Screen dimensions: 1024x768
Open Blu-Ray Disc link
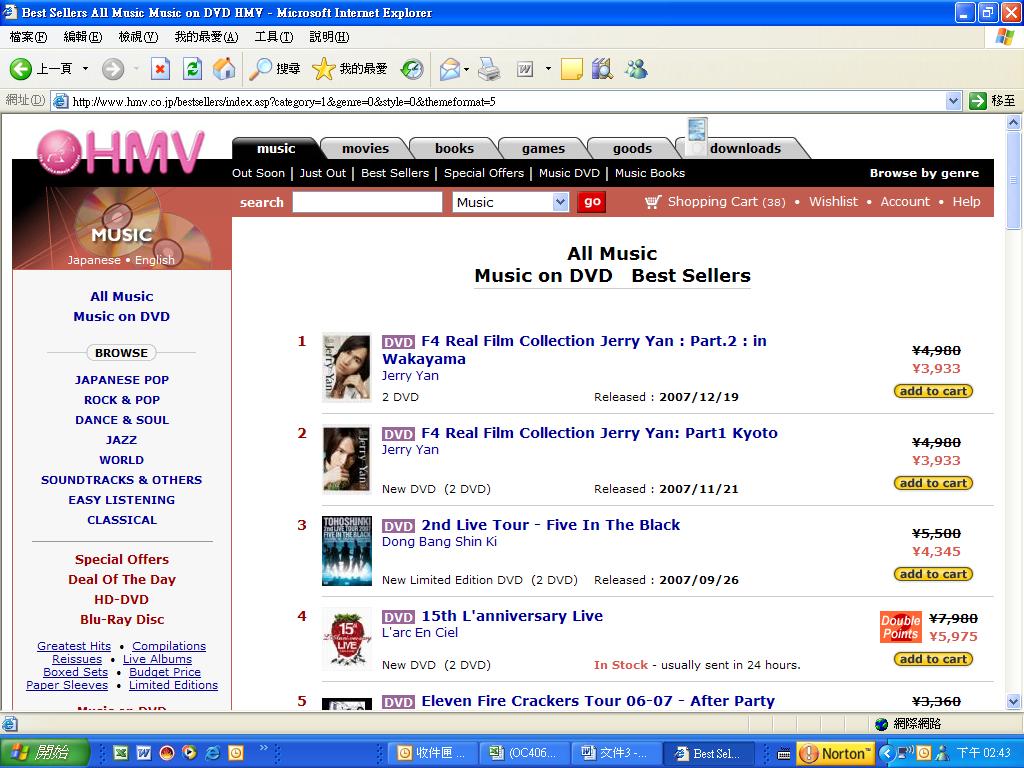(x=121, y=619)
